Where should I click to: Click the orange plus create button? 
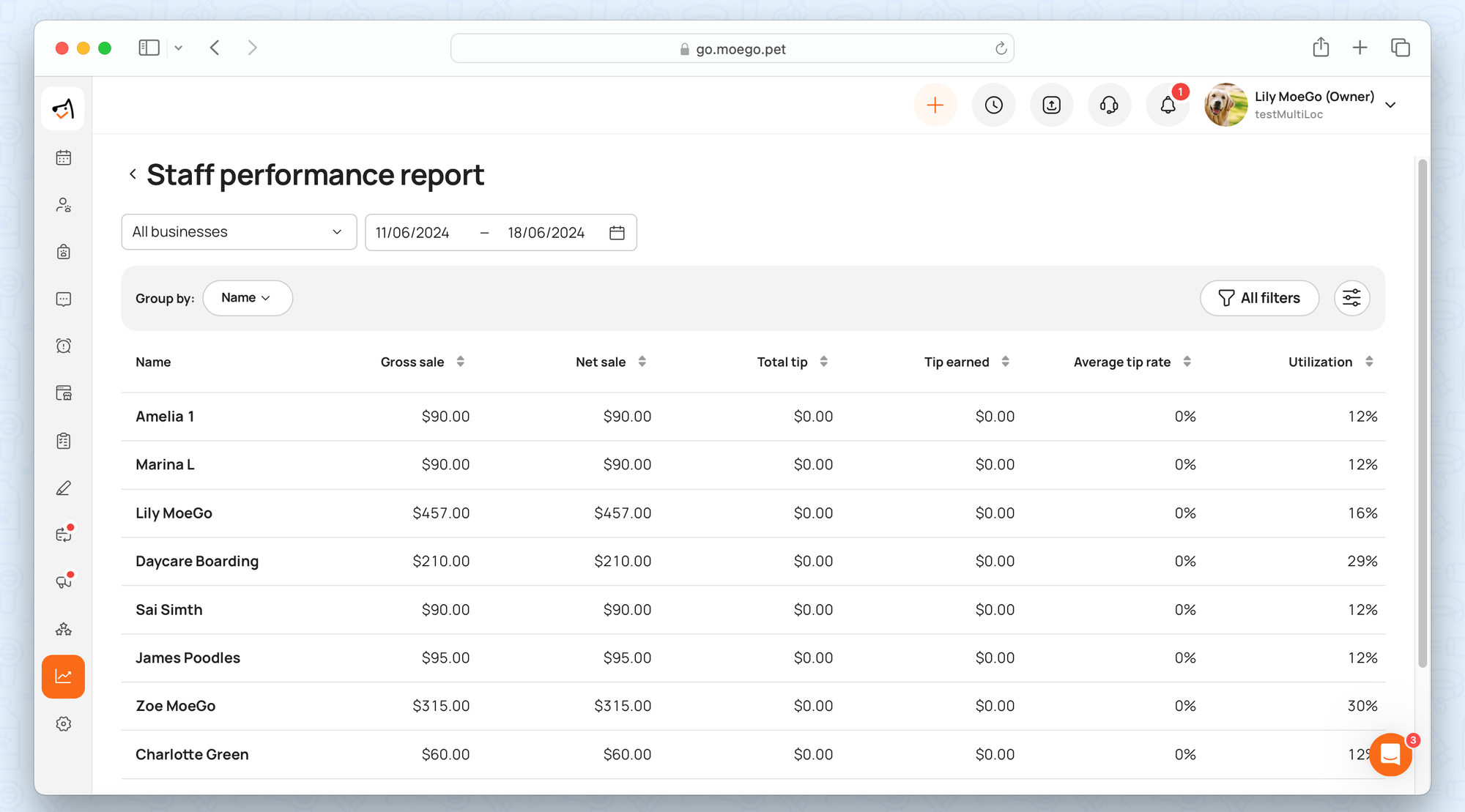pos(935,105)
